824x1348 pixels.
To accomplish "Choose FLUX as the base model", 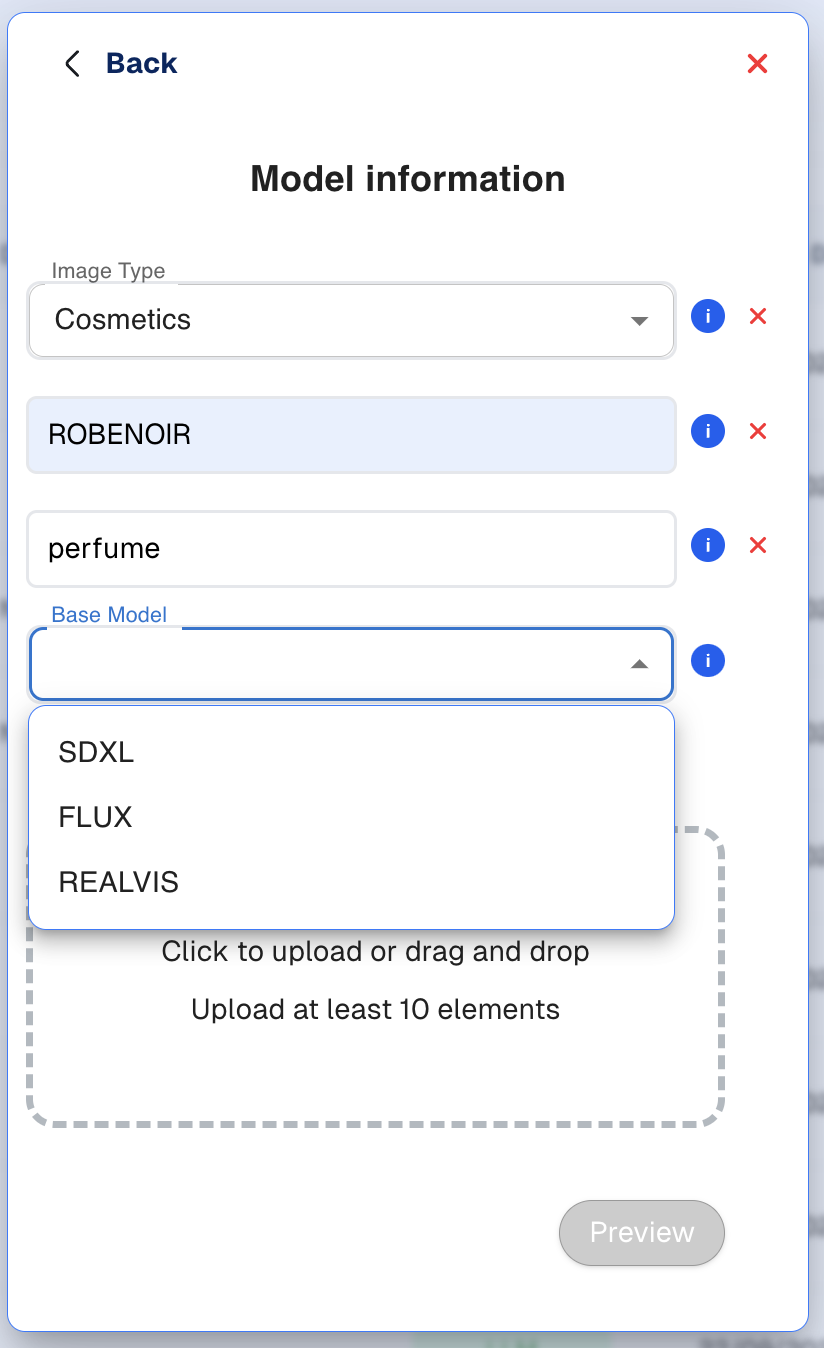I will 352,817.
